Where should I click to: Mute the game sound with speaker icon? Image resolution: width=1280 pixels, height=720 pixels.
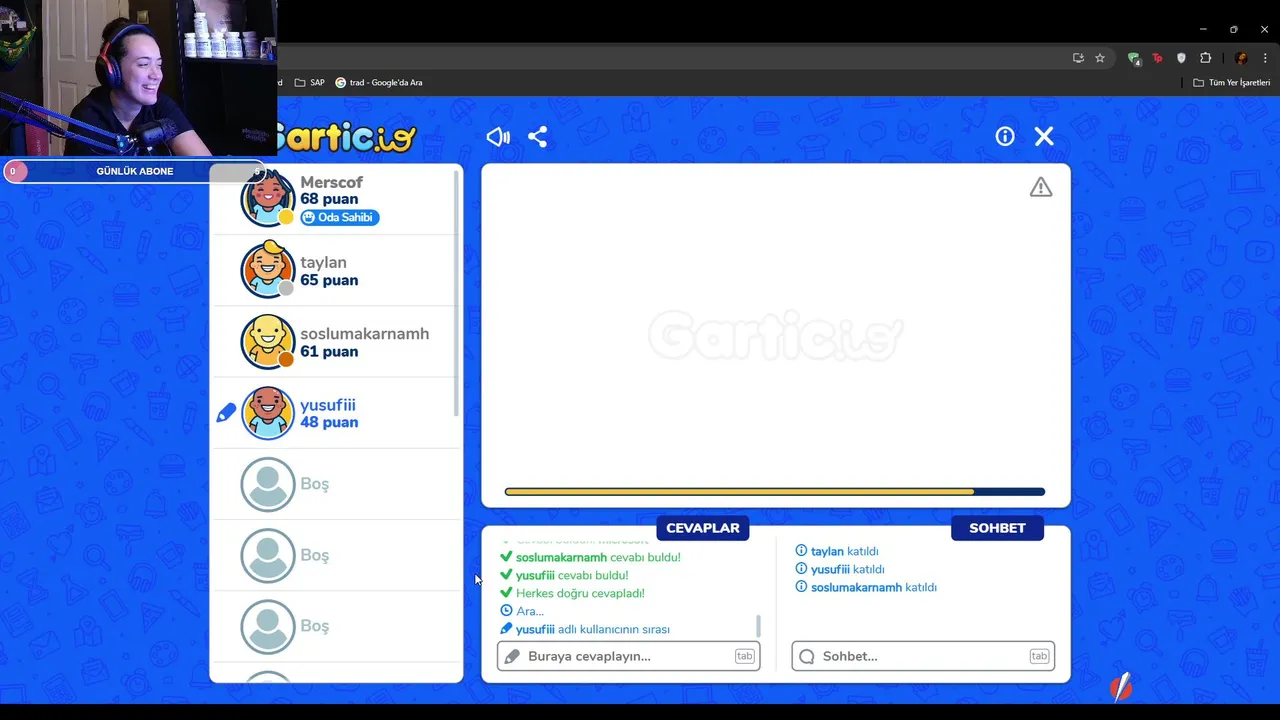498,137
